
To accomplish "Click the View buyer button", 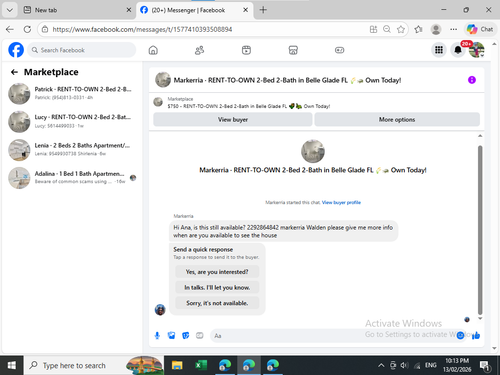I will click(x=233, y=119).
